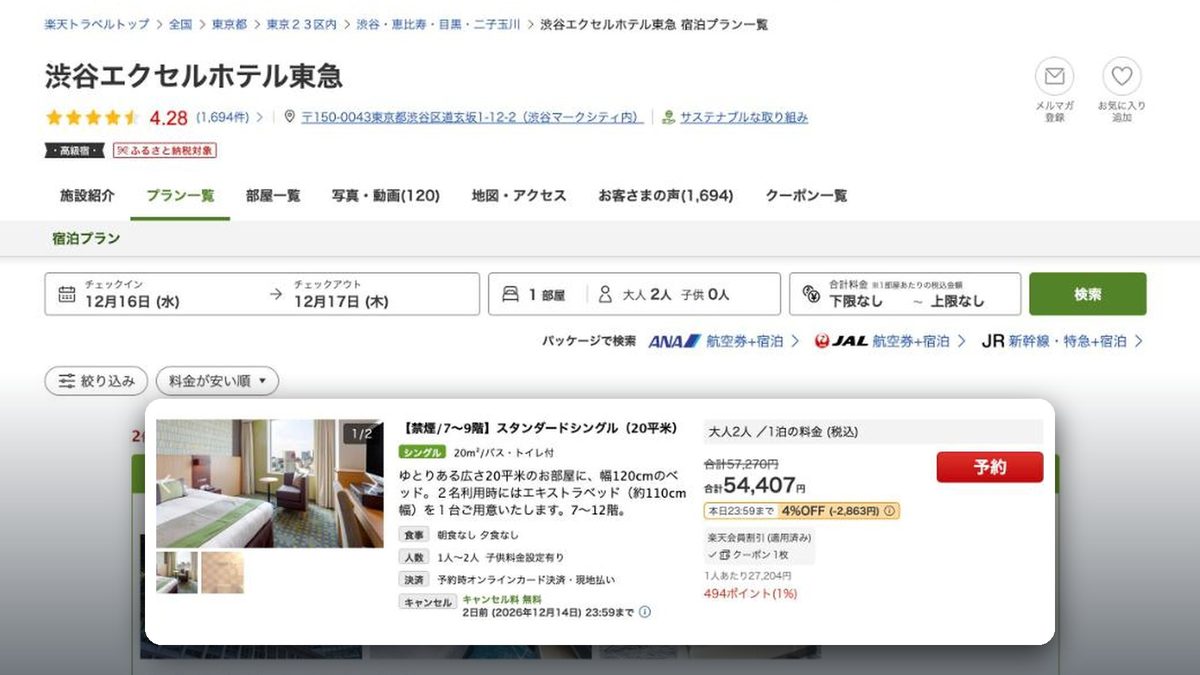Image resolution: width=1200 pixels, height=675 pixels.
Task: Click the calendar icon in check-in field
Action: point(66,294)
